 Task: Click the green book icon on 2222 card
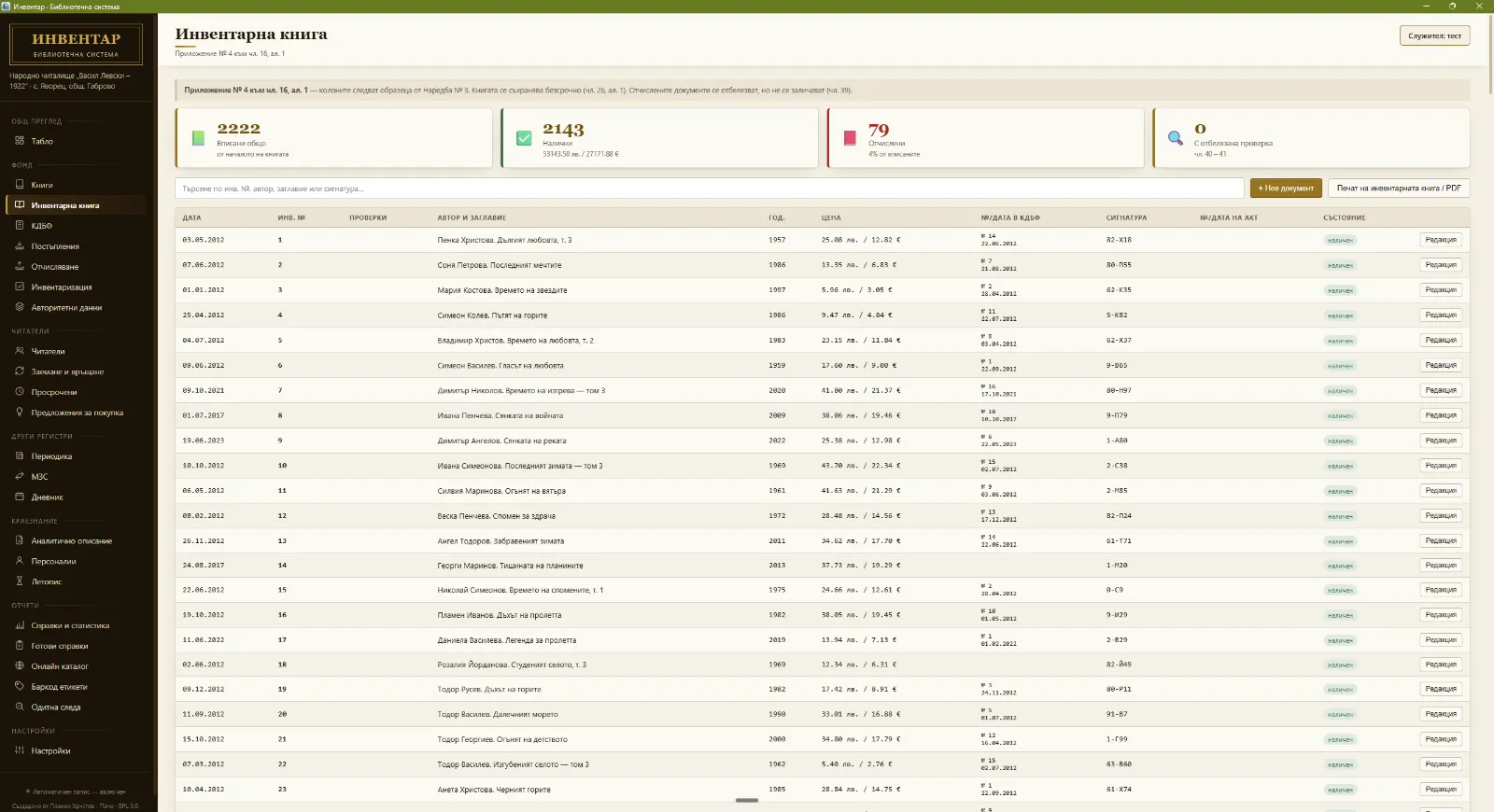click(x=198, y=138)
